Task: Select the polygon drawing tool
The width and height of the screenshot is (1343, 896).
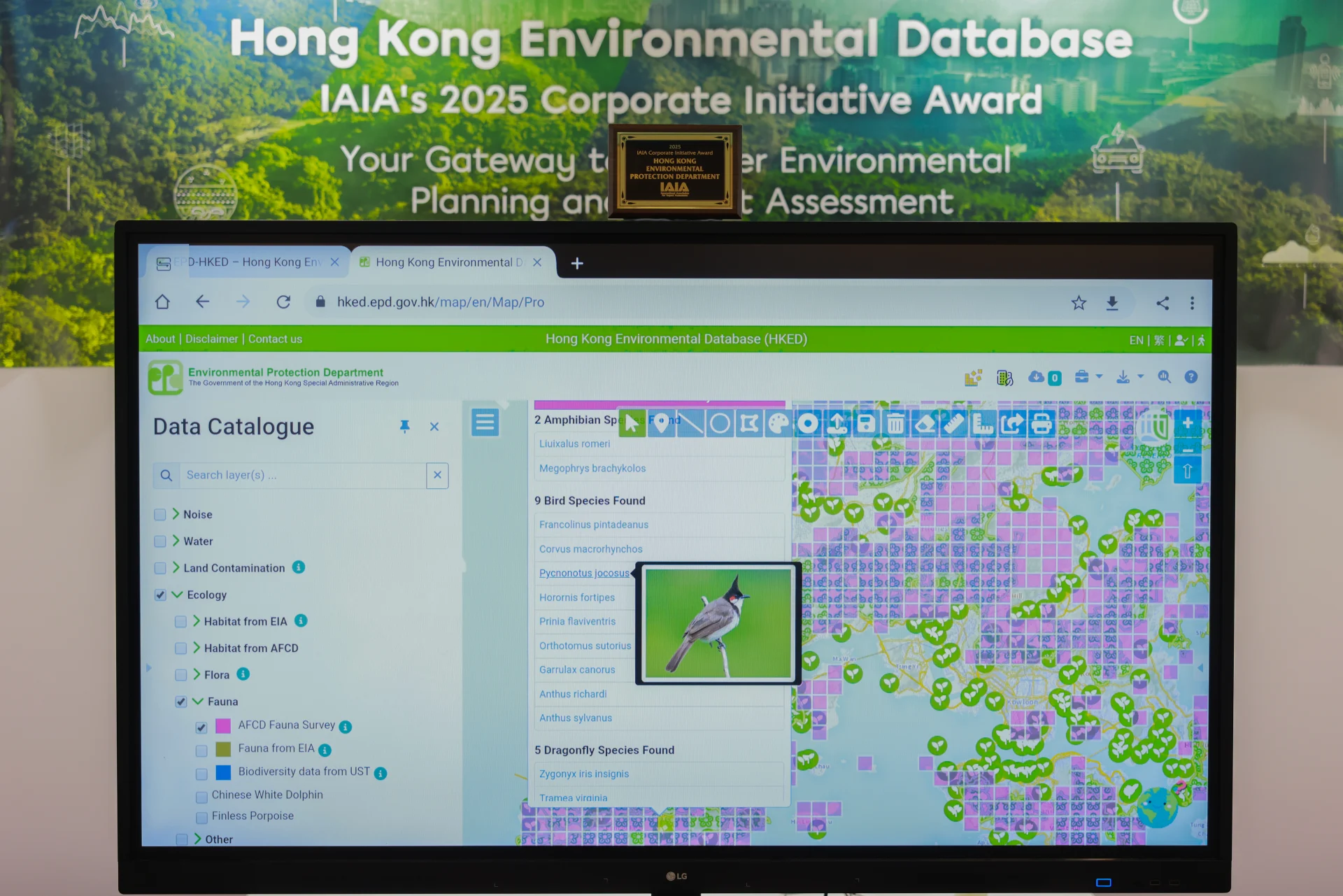Action: 749,423
